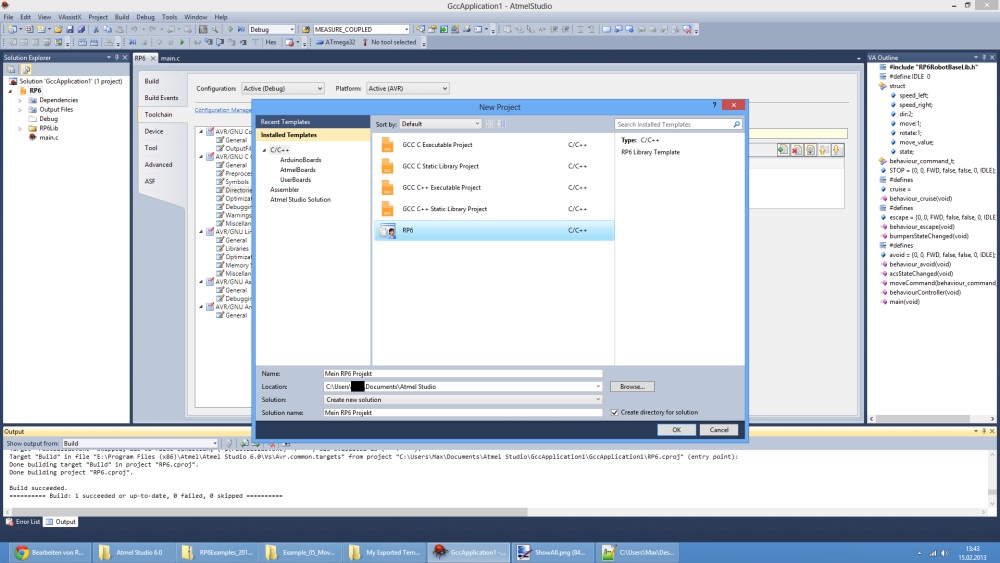Click the search magnifier in Installed Templates box
1000x563 pixels.
(x=737, y=124)
